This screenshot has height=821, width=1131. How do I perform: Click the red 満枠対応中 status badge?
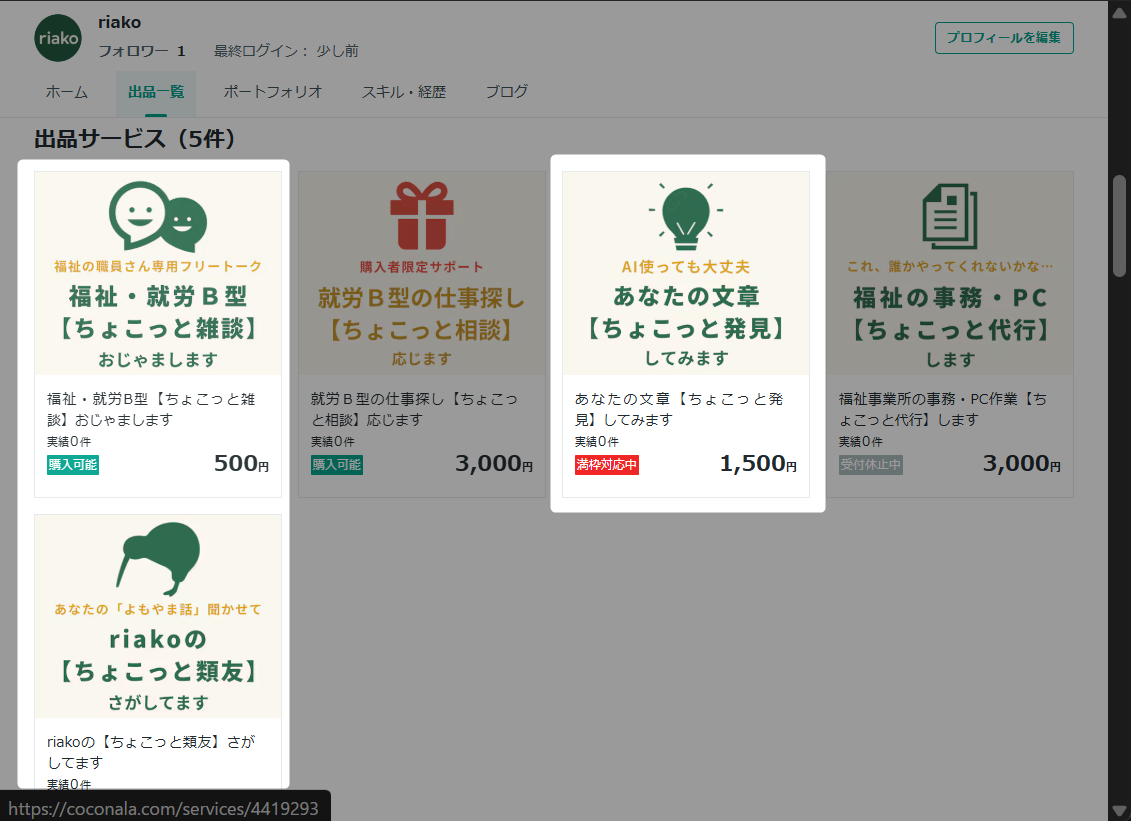607,465
